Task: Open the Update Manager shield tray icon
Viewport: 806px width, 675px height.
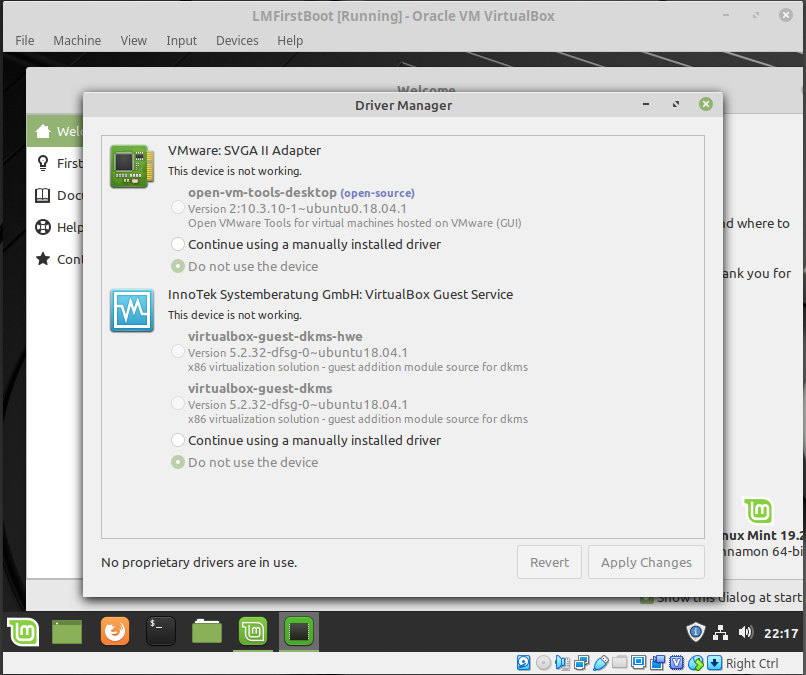Action: (695, 632)
